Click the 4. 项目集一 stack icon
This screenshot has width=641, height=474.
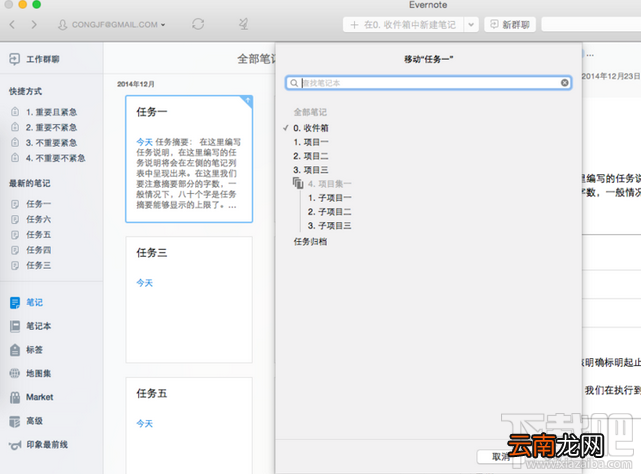pos(298,183)
